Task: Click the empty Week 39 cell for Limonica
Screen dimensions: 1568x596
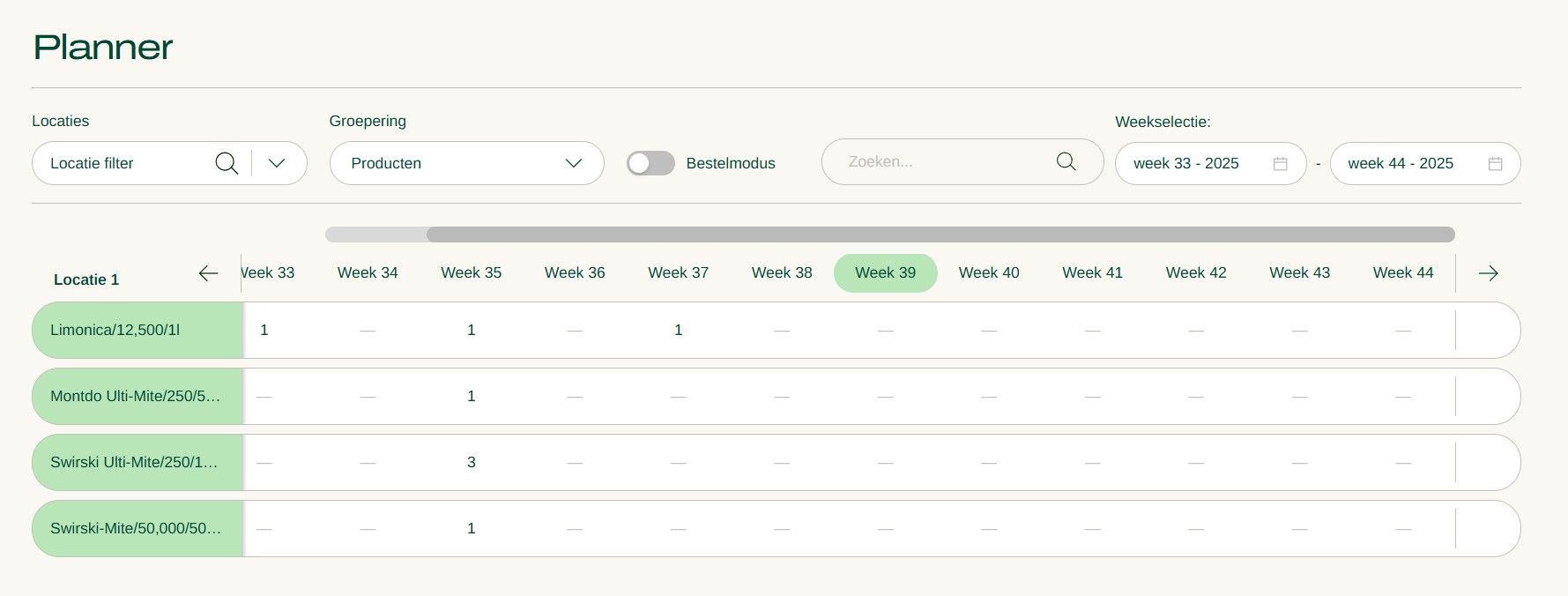Action: tap(886, 331)
